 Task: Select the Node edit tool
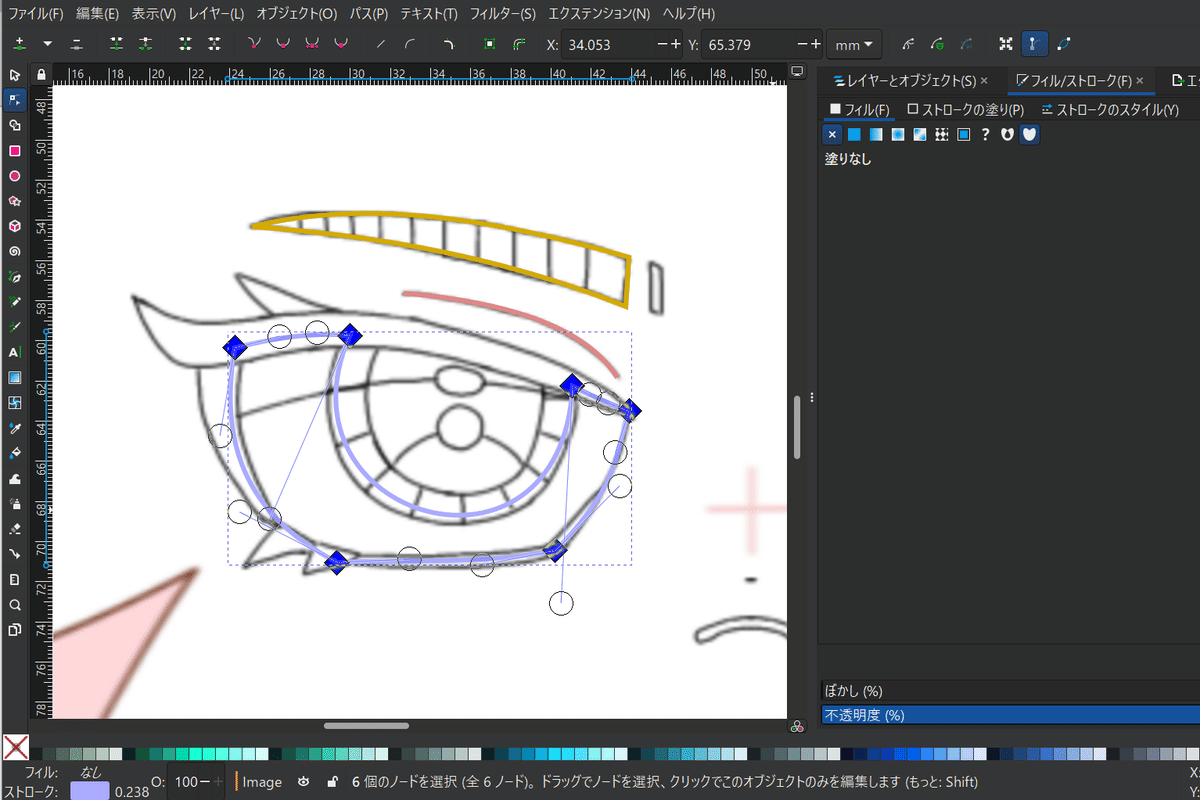pyautogui.click(x=14, y=100)
